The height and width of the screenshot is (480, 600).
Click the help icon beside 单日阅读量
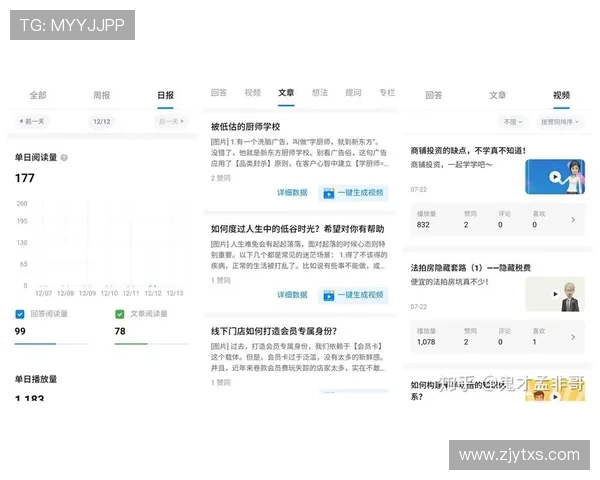pos(65,158)
